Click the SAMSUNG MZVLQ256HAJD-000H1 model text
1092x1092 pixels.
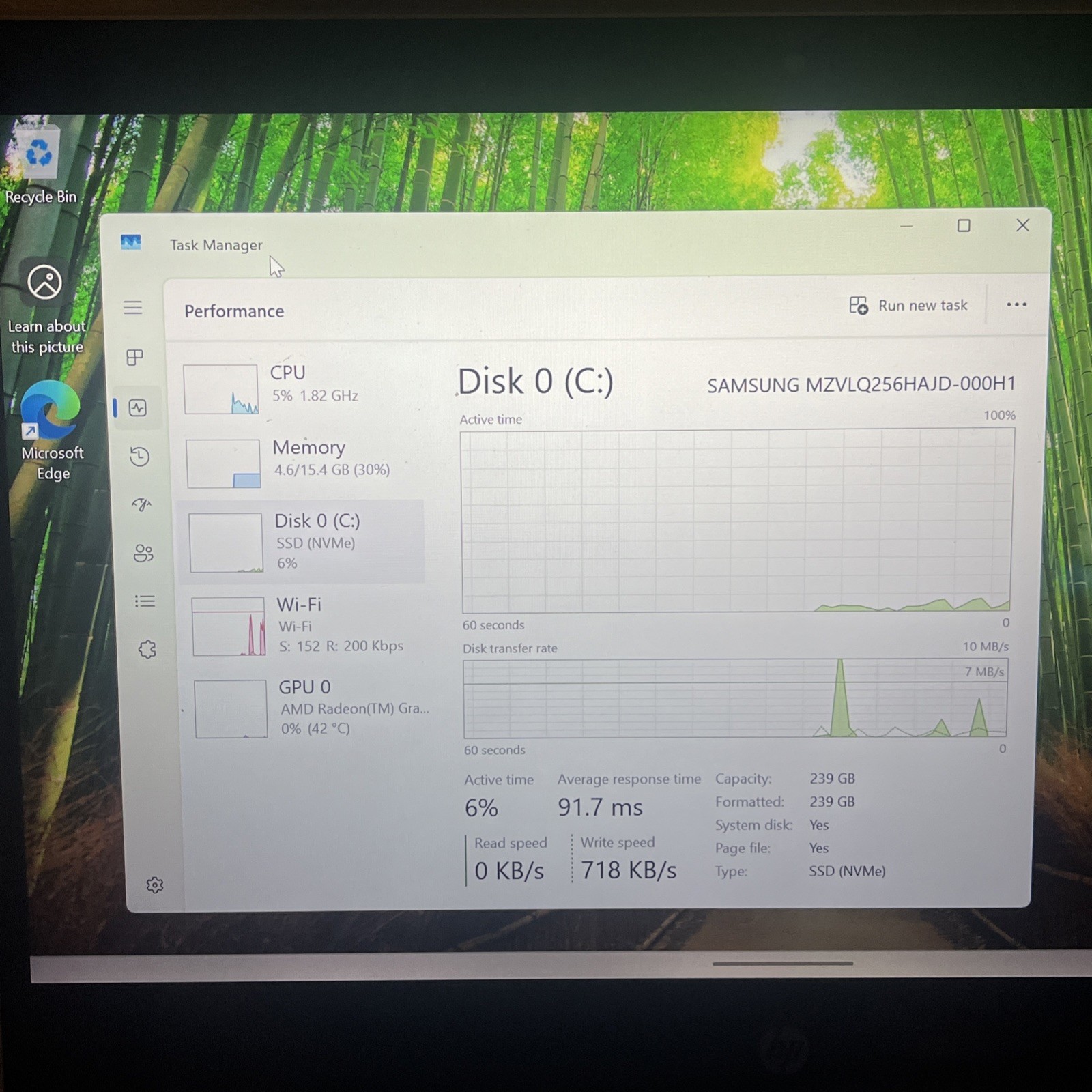pyautogui.click(x=861, y=384)
